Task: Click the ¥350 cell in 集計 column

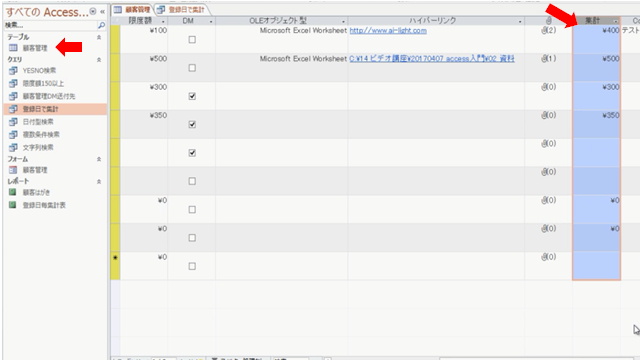Action: click(596, 124)
